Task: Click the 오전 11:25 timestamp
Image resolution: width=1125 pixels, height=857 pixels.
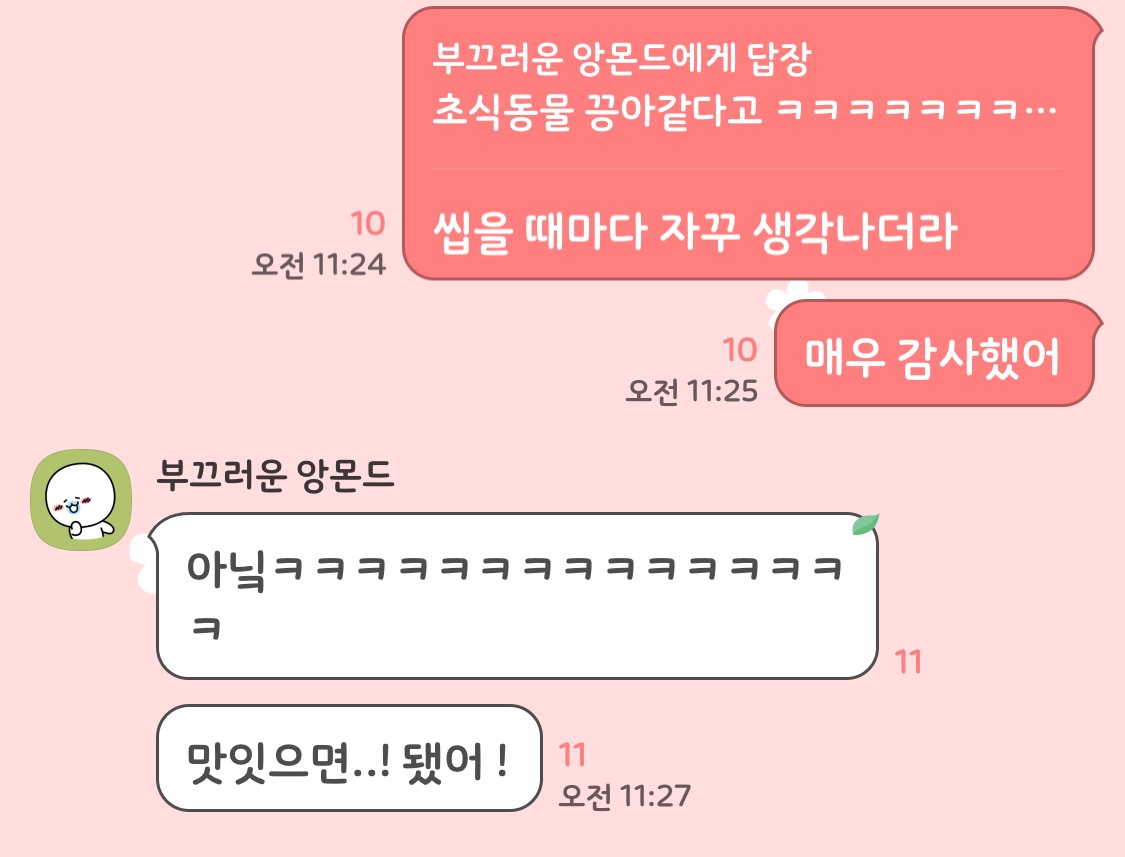Action: coord(692,391)
